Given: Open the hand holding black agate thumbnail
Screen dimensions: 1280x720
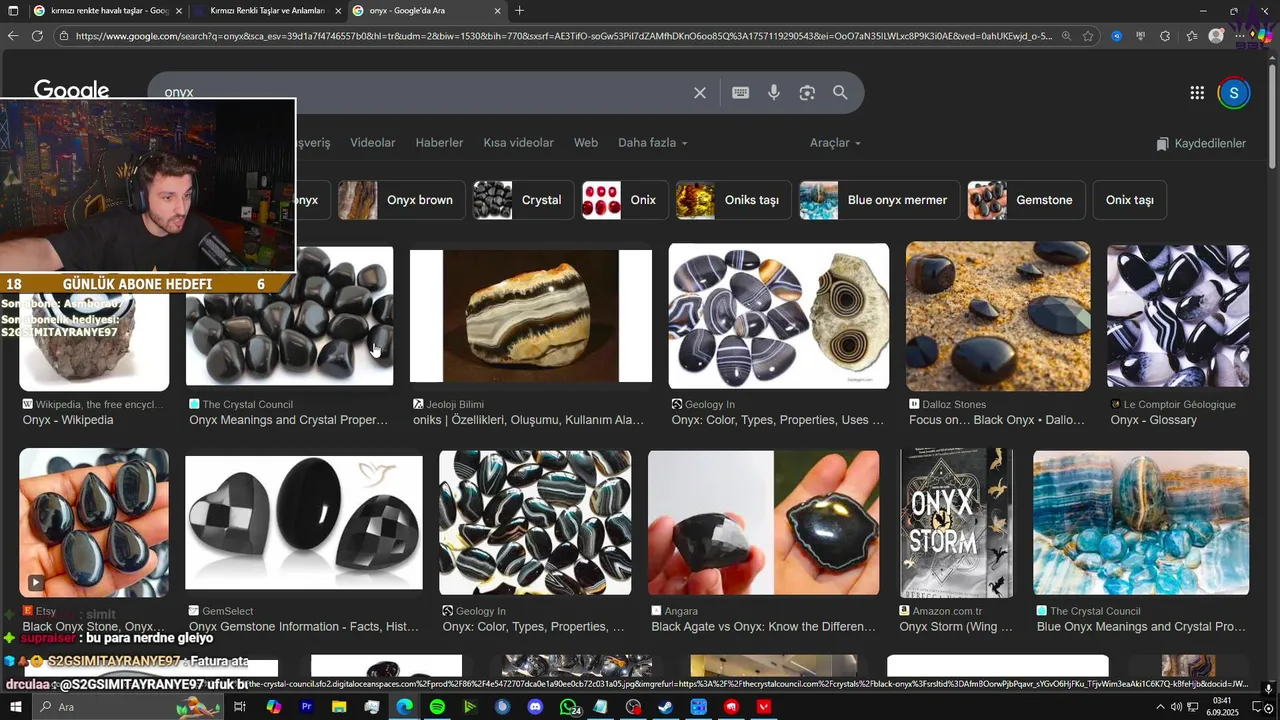Looking at the screenshot, I should (x=764, y=523).
